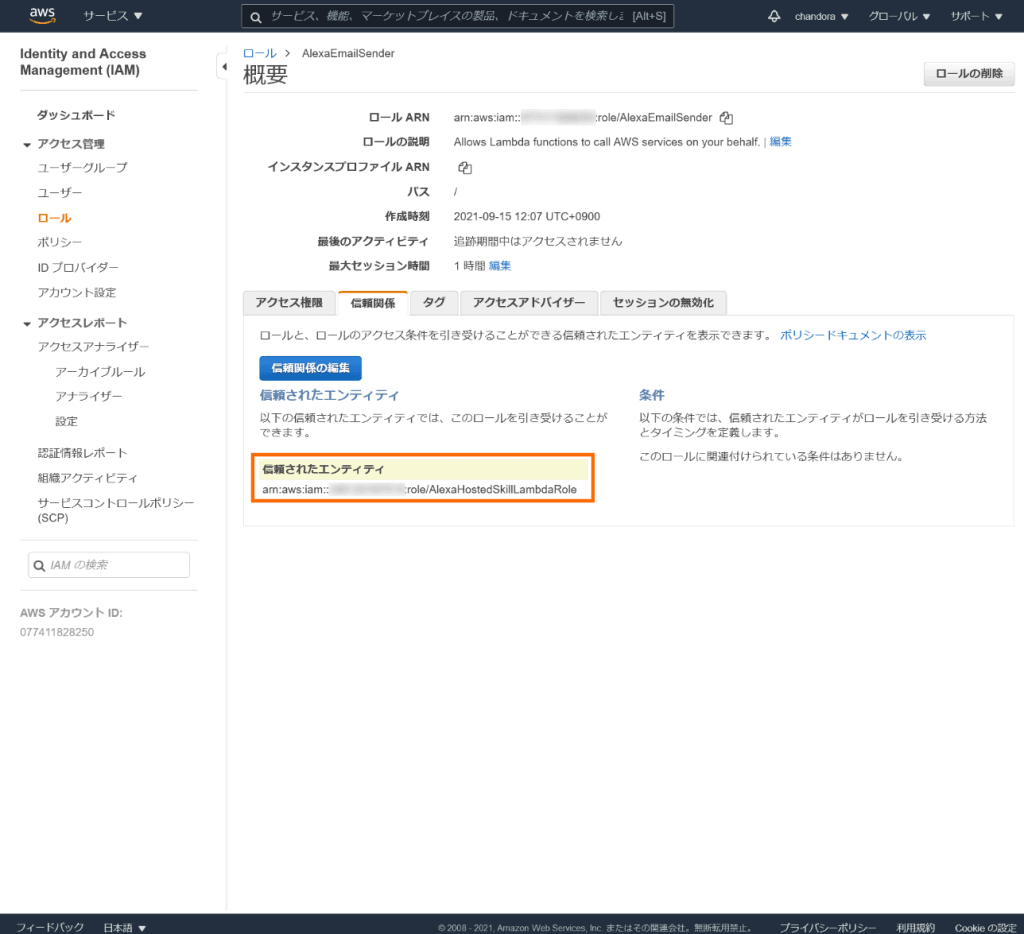Image resolution: width=1024 pixels, height=934 pixels.
Task: Open サービスコントロールポリシー (SCP) in the sidebar
Action: point(116,510)
